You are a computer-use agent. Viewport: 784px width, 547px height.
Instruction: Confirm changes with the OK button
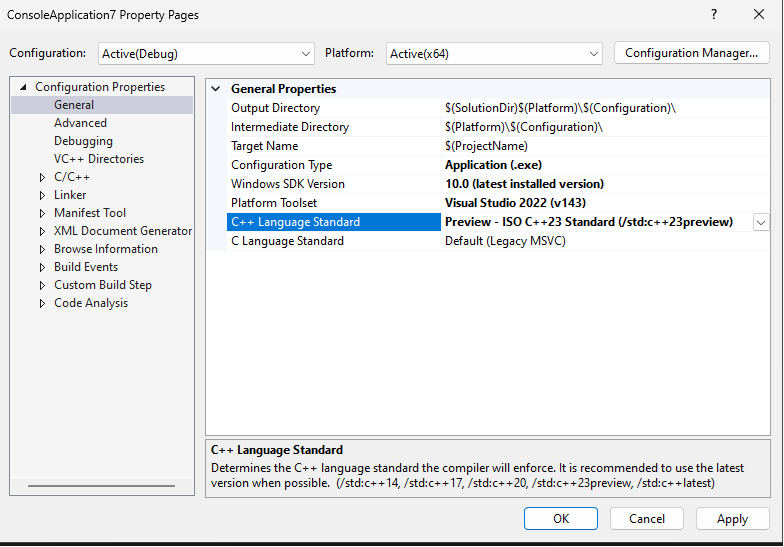560,518
